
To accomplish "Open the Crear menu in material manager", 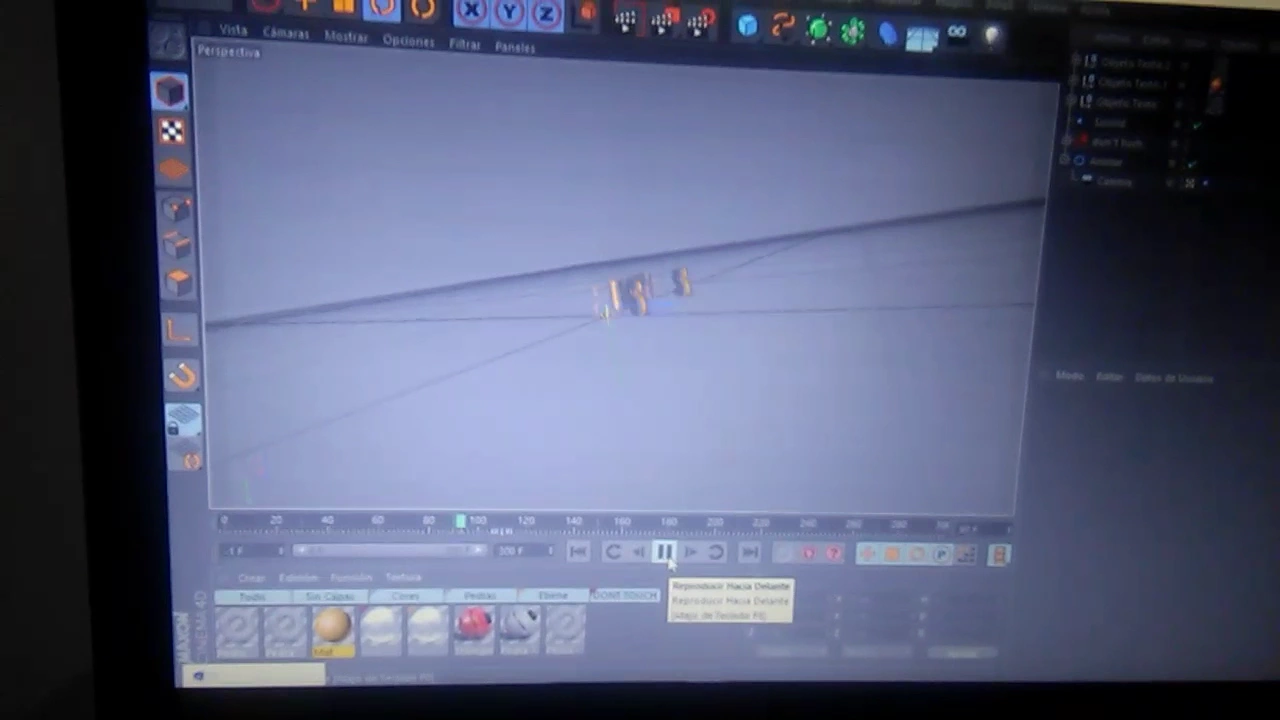I will pos(251,578).
